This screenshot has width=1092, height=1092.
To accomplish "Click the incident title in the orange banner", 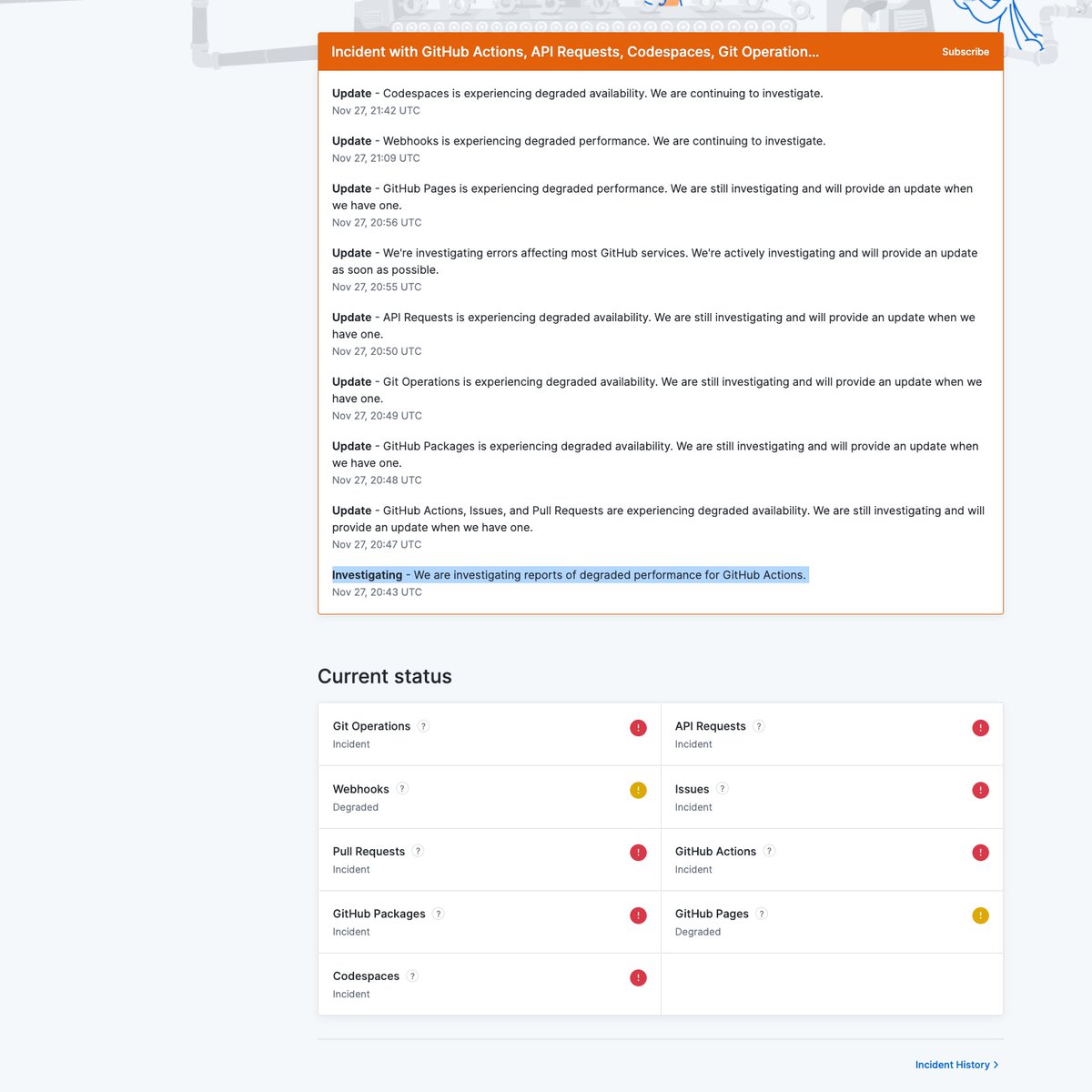I will (575, 52).
